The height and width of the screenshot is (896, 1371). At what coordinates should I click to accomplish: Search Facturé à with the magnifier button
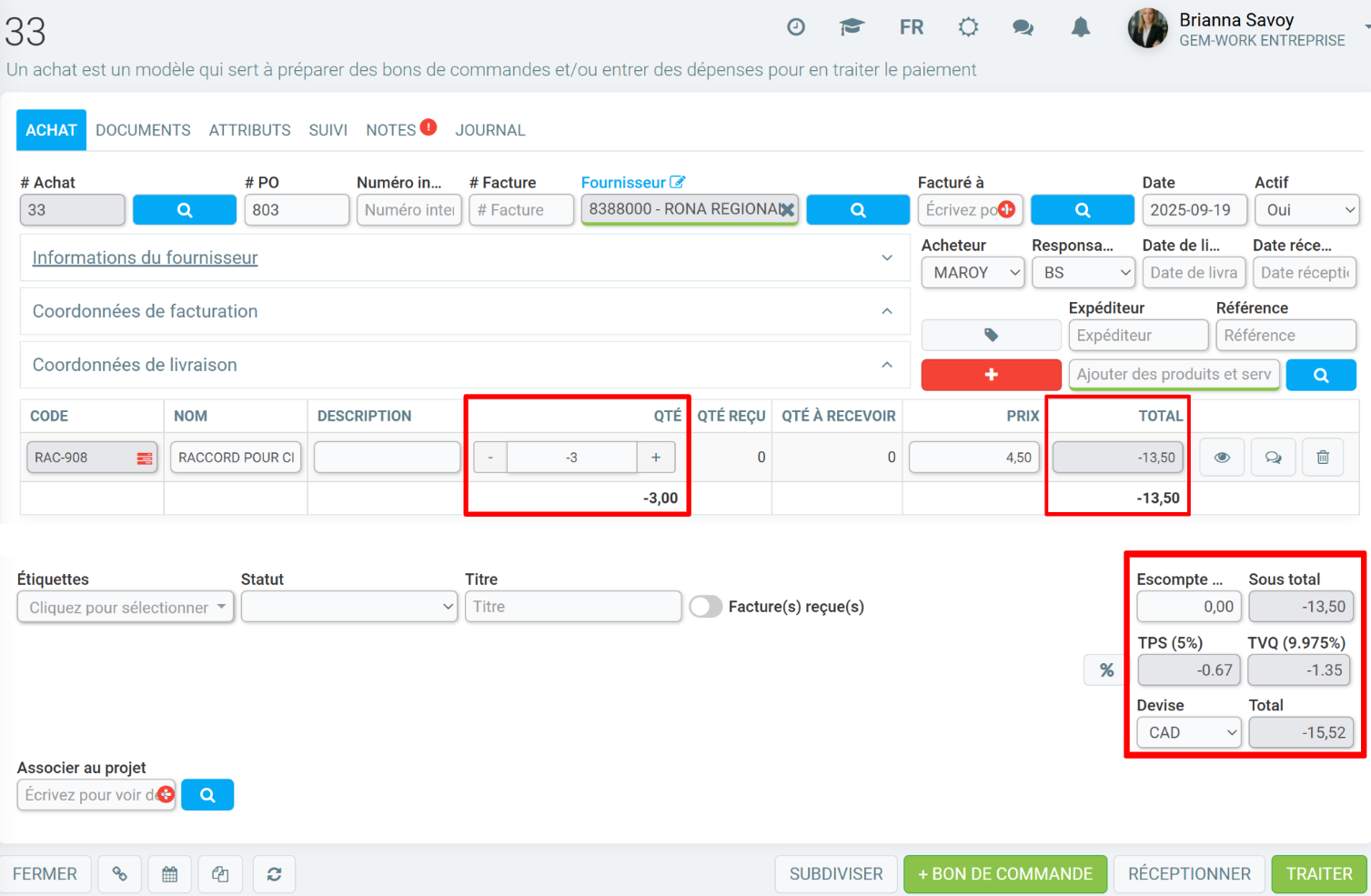tap(1083, 209)
